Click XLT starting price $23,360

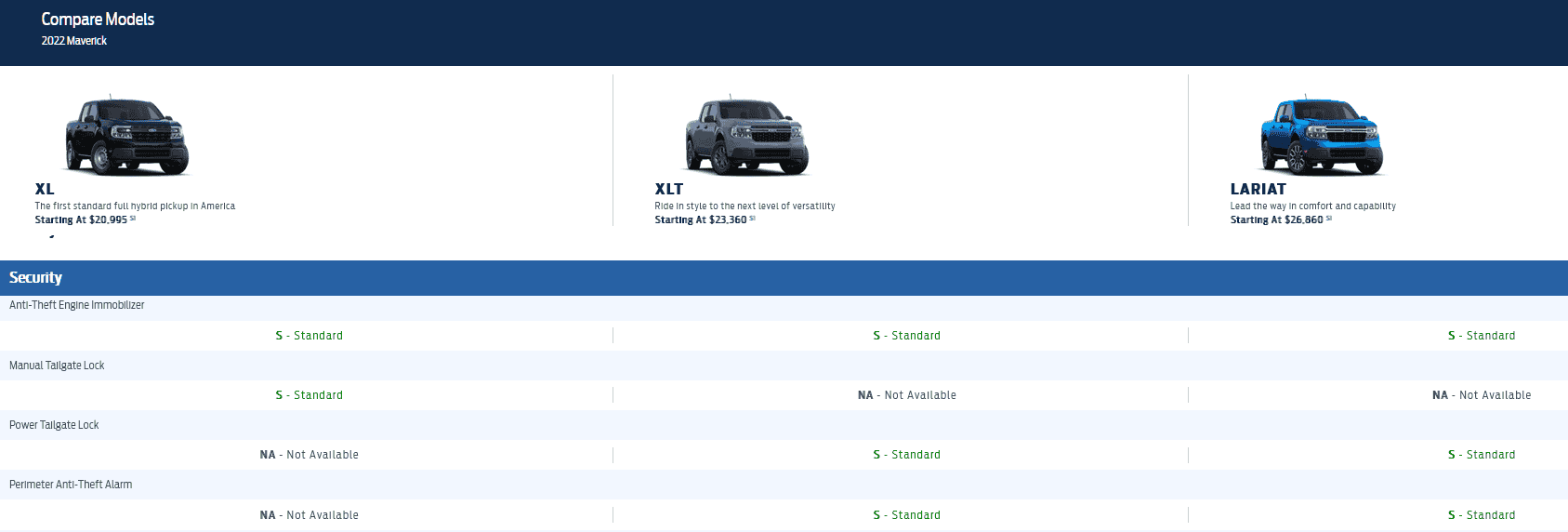pos(701,220)
